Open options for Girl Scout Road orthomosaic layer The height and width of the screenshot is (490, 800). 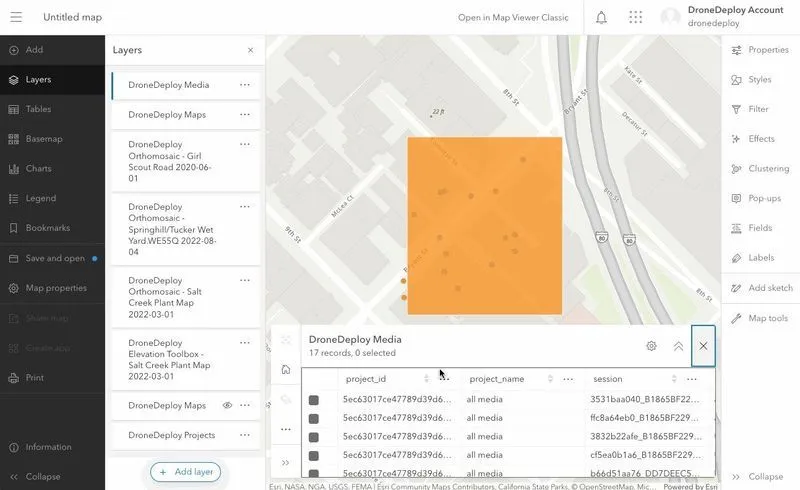pos(245,144)
